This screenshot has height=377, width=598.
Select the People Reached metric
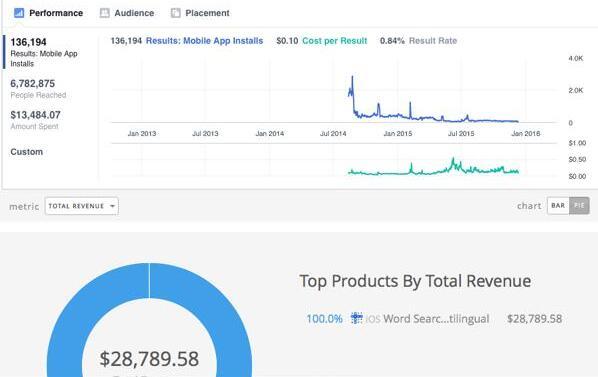[38, 88]
